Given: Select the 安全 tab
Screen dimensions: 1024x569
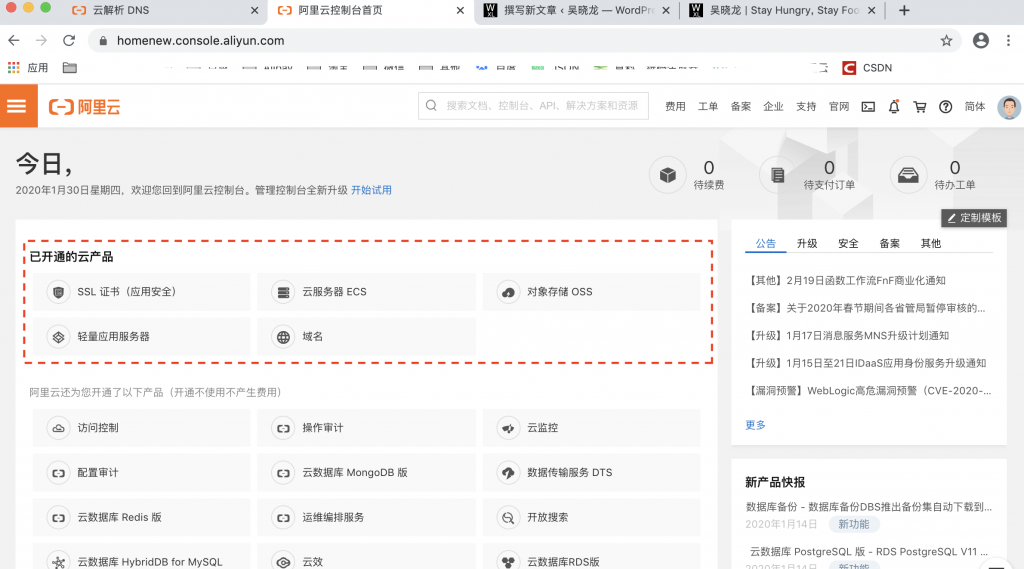Looking at the screenshot, I should coord(848,244).
